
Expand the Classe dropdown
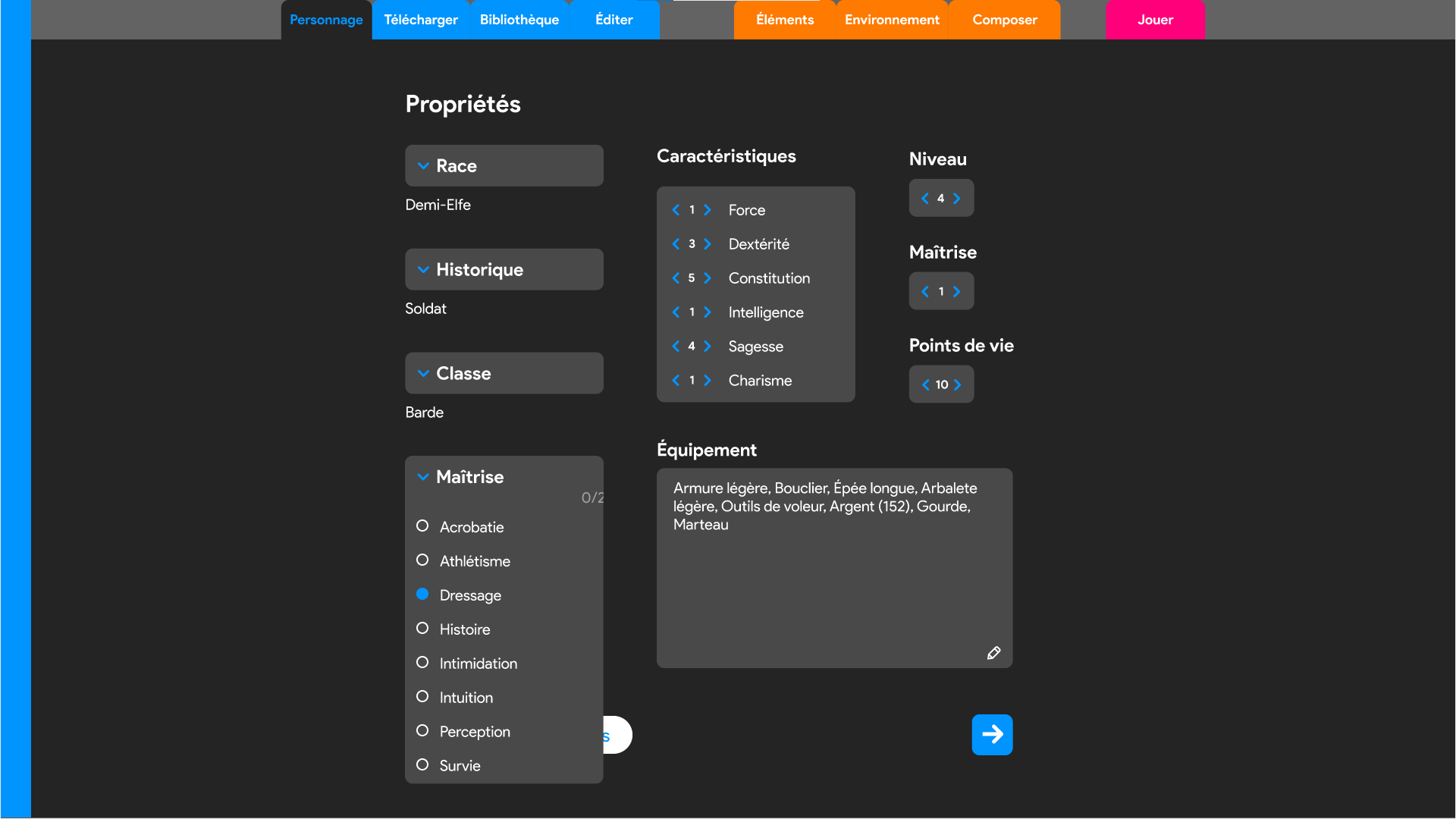pos(504,374)
